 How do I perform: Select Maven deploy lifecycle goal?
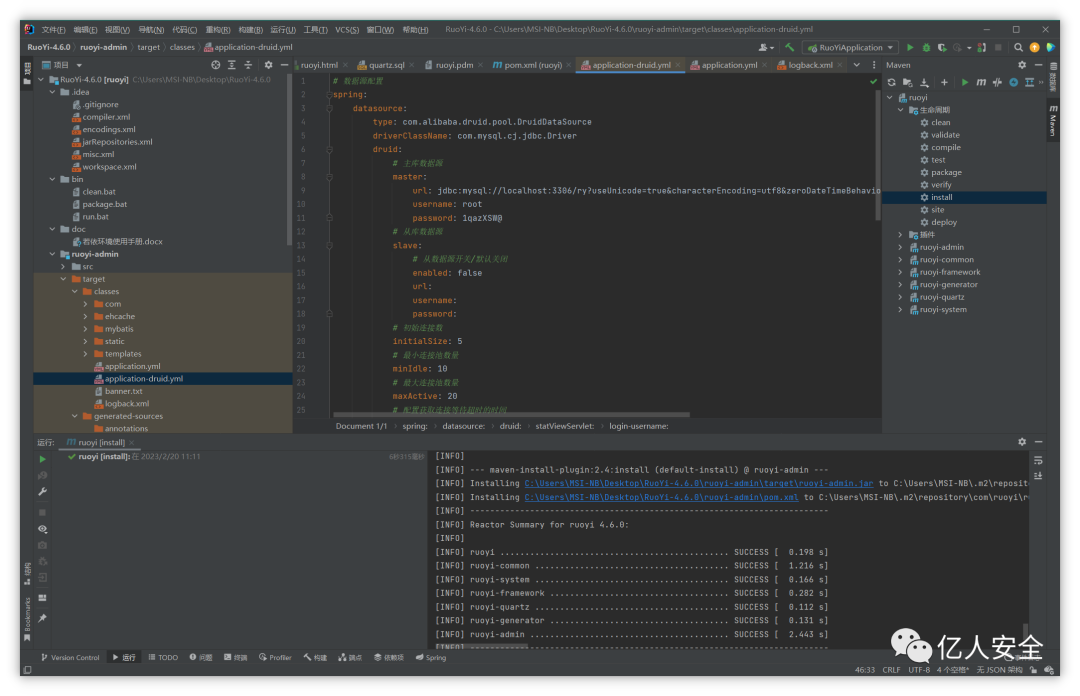[944, 223]
